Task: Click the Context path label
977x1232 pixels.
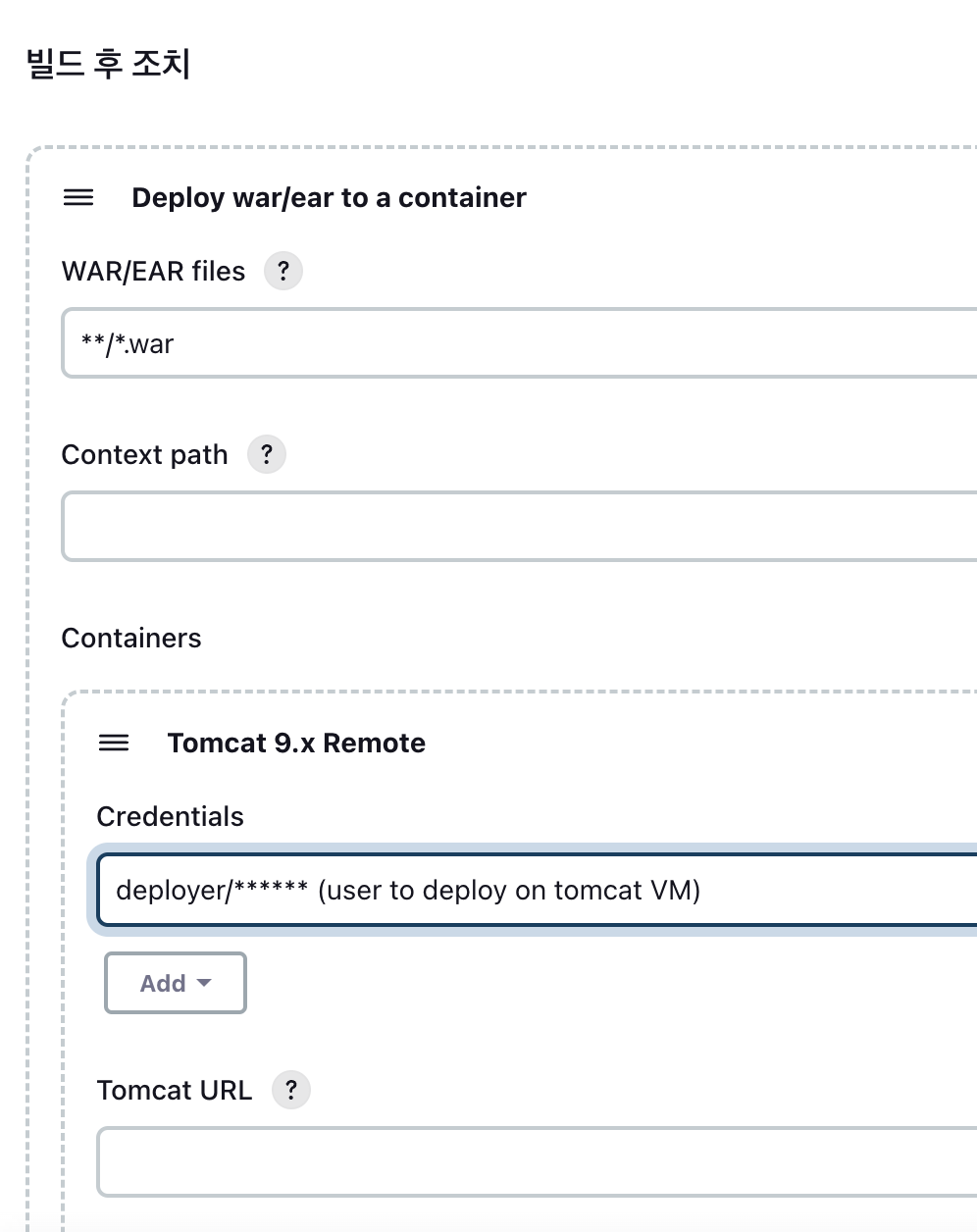Action: pyautogui.click(x=144, y=455)
